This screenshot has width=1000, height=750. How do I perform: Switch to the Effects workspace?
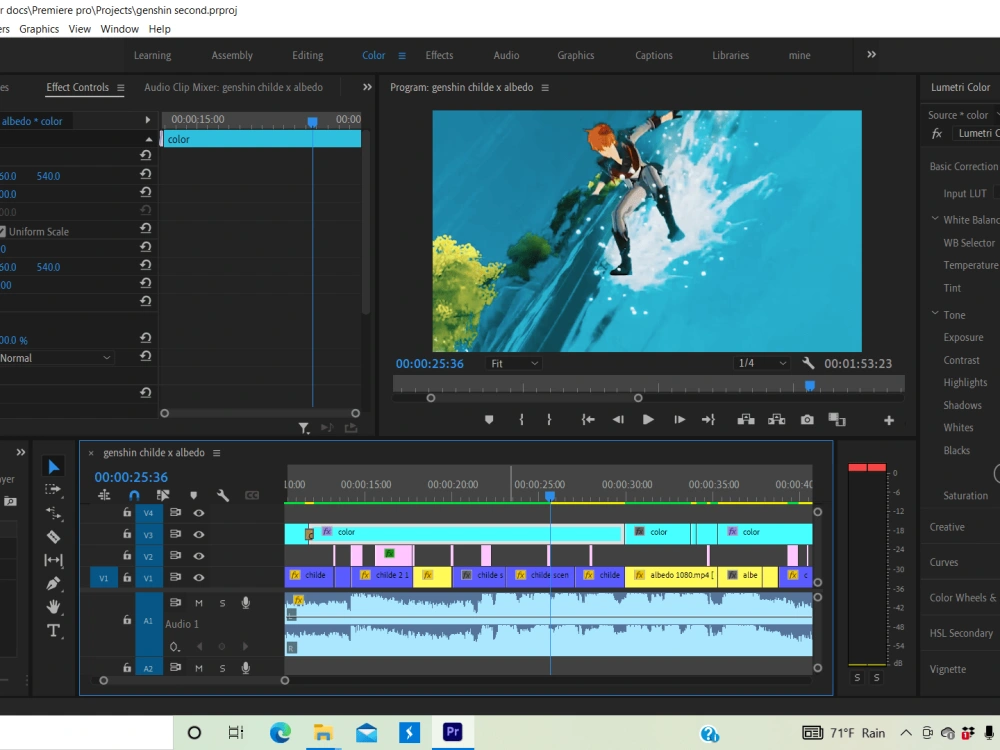pos(439,55)
